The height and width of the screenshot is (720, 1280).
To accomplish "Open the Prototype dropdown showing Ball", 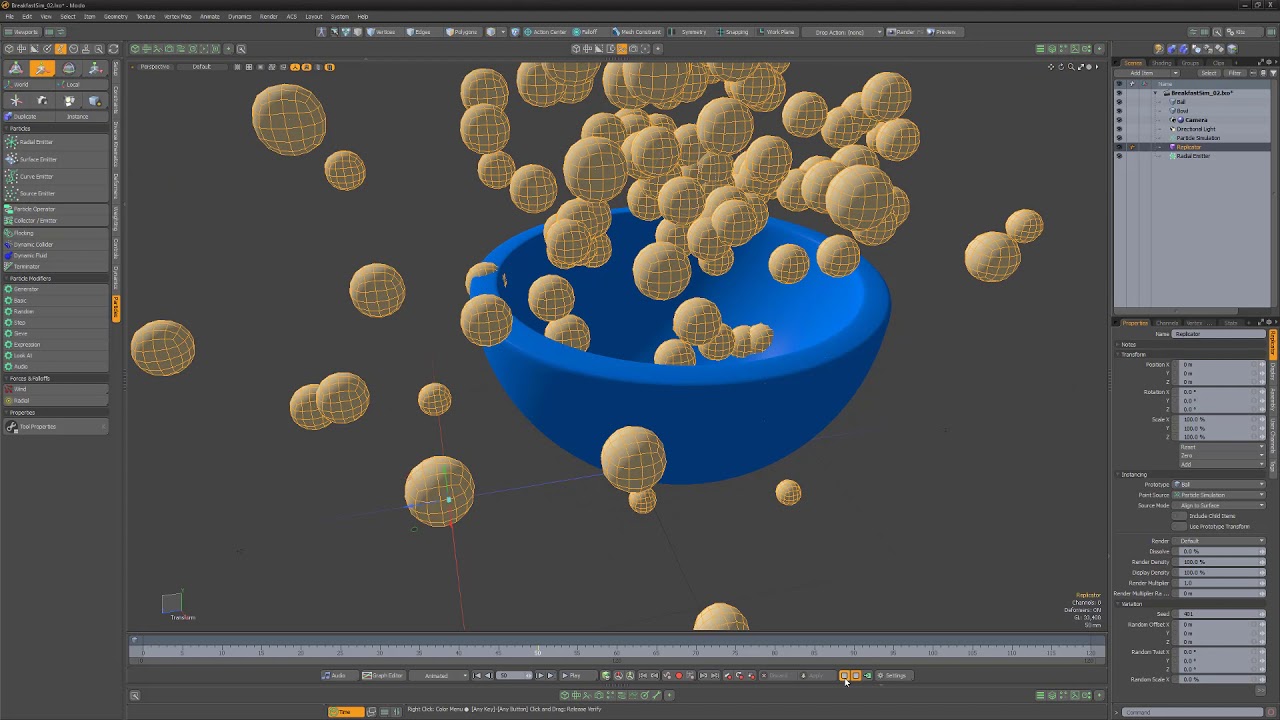I will [1218, 484].
